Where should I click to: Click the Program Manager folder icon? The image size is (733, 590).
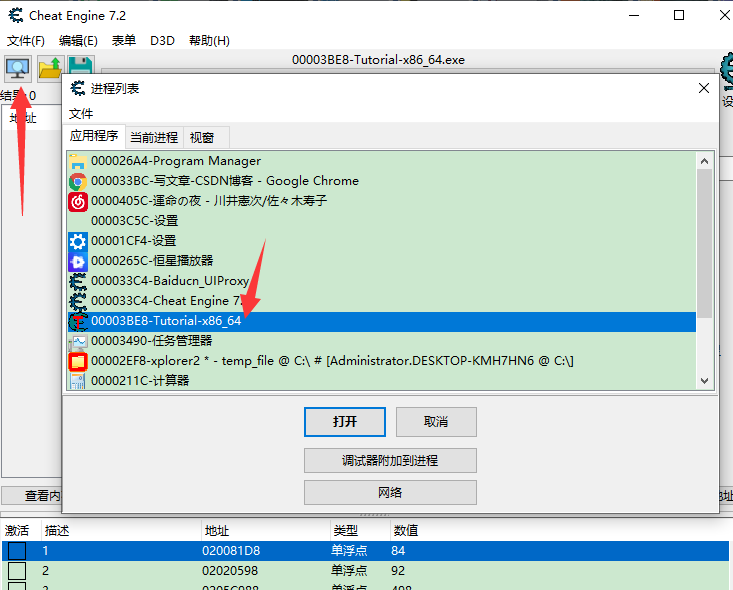point(78,161)
